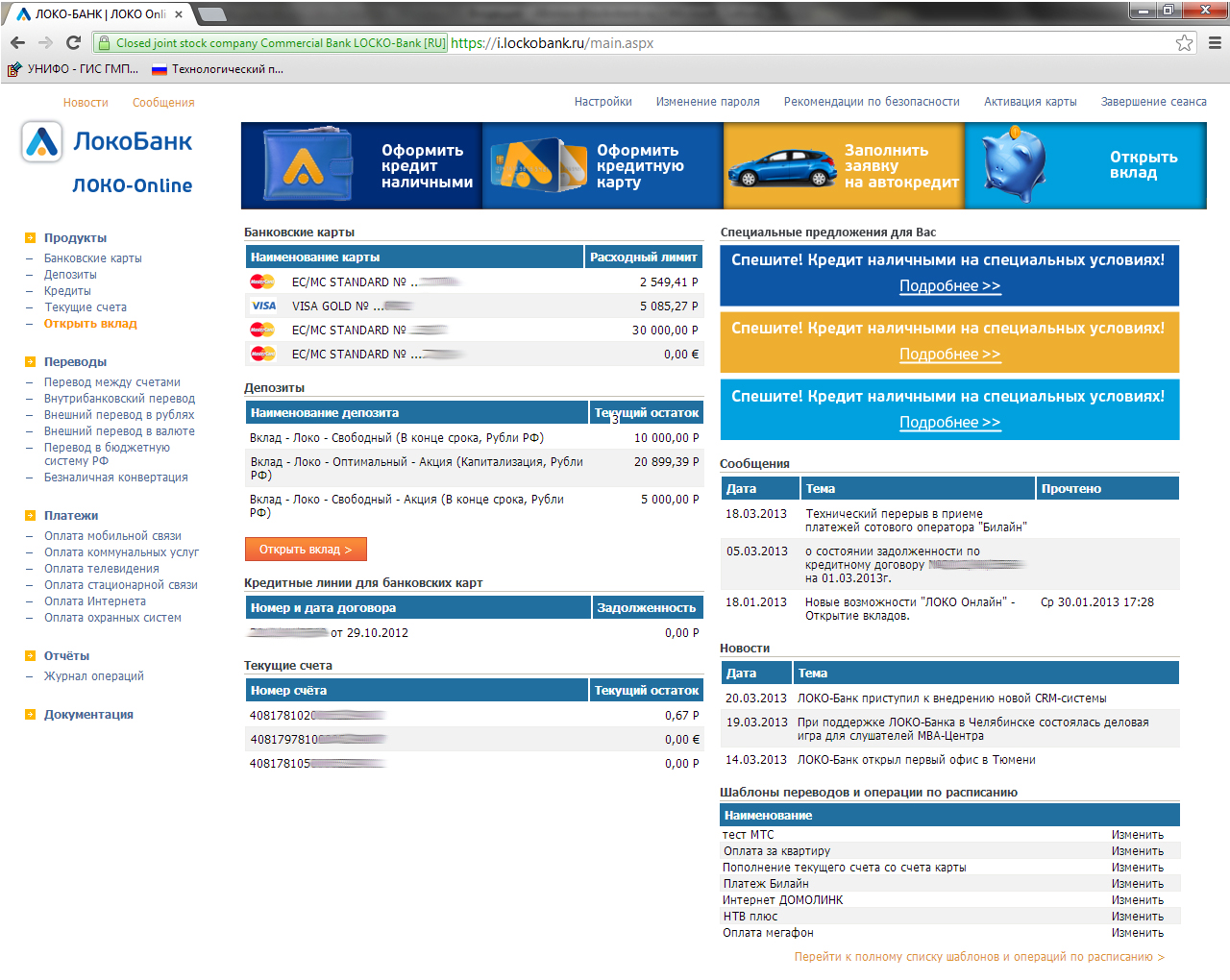Open a new tab in browser
1230x980 pixels.
click(211, 13)
